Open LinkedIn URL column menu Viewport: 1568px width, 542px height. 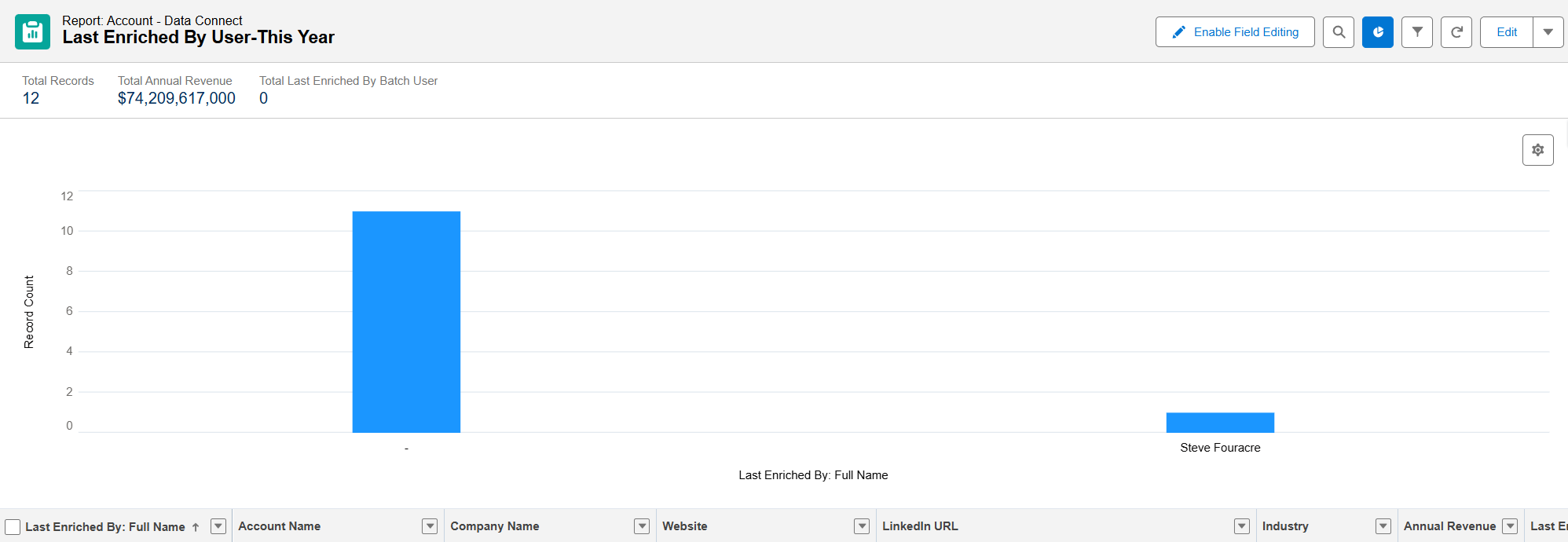point(1241,526)
